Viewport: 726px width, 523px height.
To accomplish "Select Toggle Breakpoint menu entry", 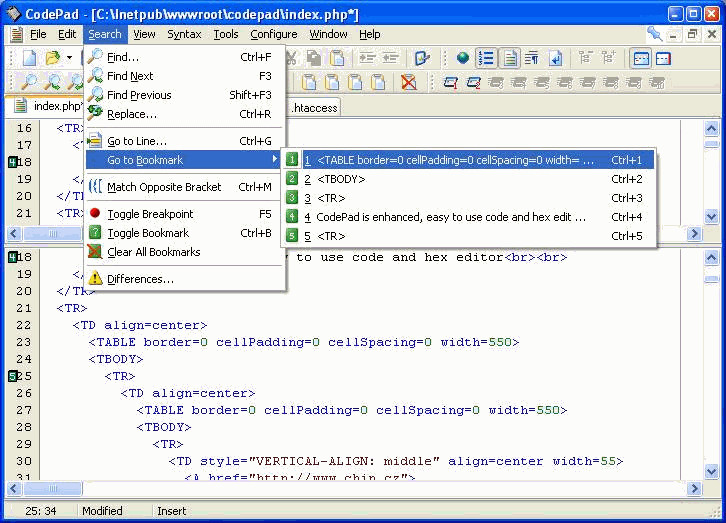I will tap(184, 214).
